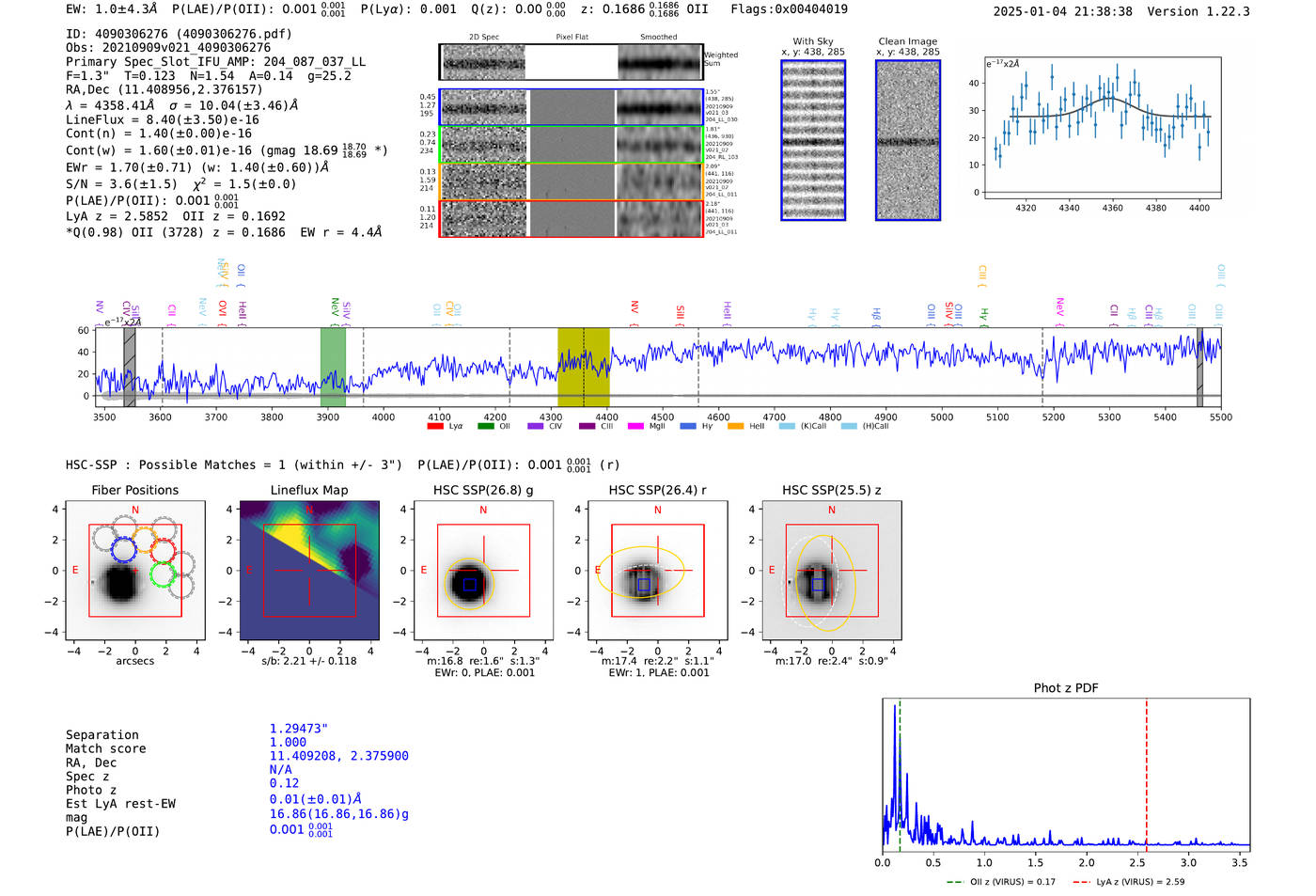Image resolution: width=1316 pixels, height=896 pixels.
Task: View the HSC SSP g-band cutout
Action: pos(483,571)
